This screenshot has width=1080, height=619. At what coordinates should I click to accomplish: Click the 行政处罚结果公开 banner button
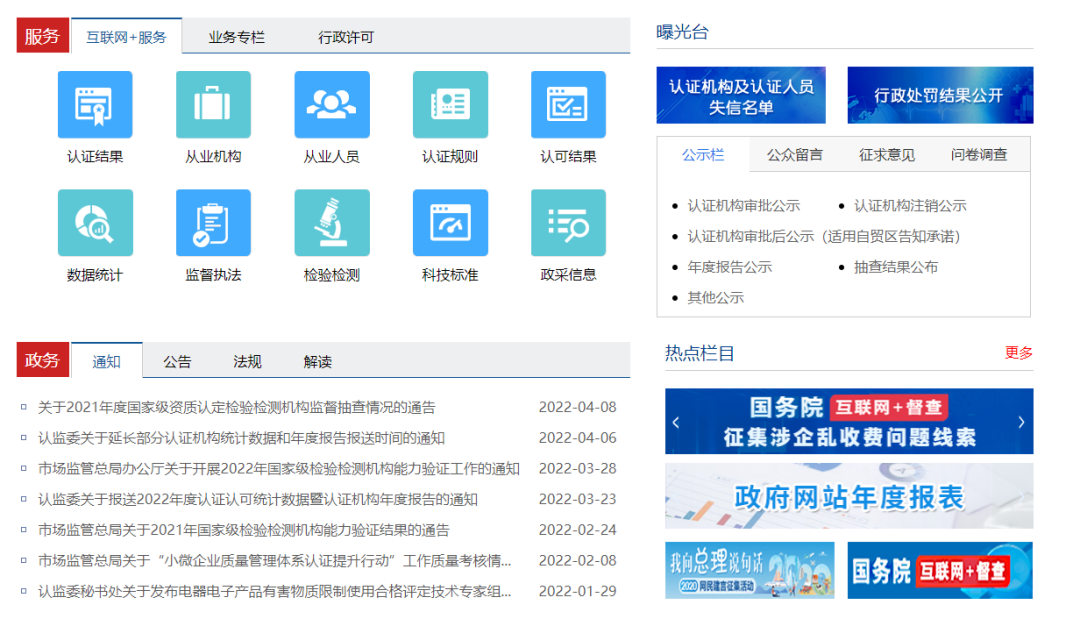[x=939, y=95]
